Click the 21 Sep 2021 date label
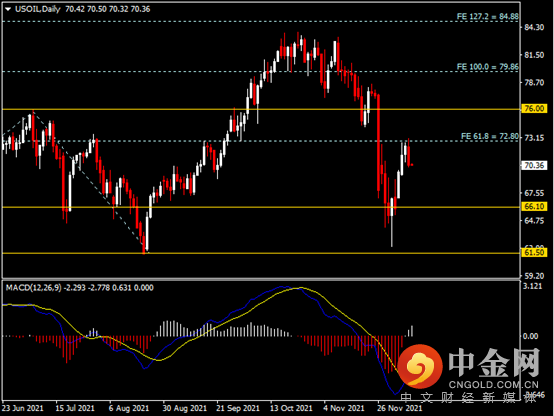This screenshot has height=416, width=554. pos(238,408)
